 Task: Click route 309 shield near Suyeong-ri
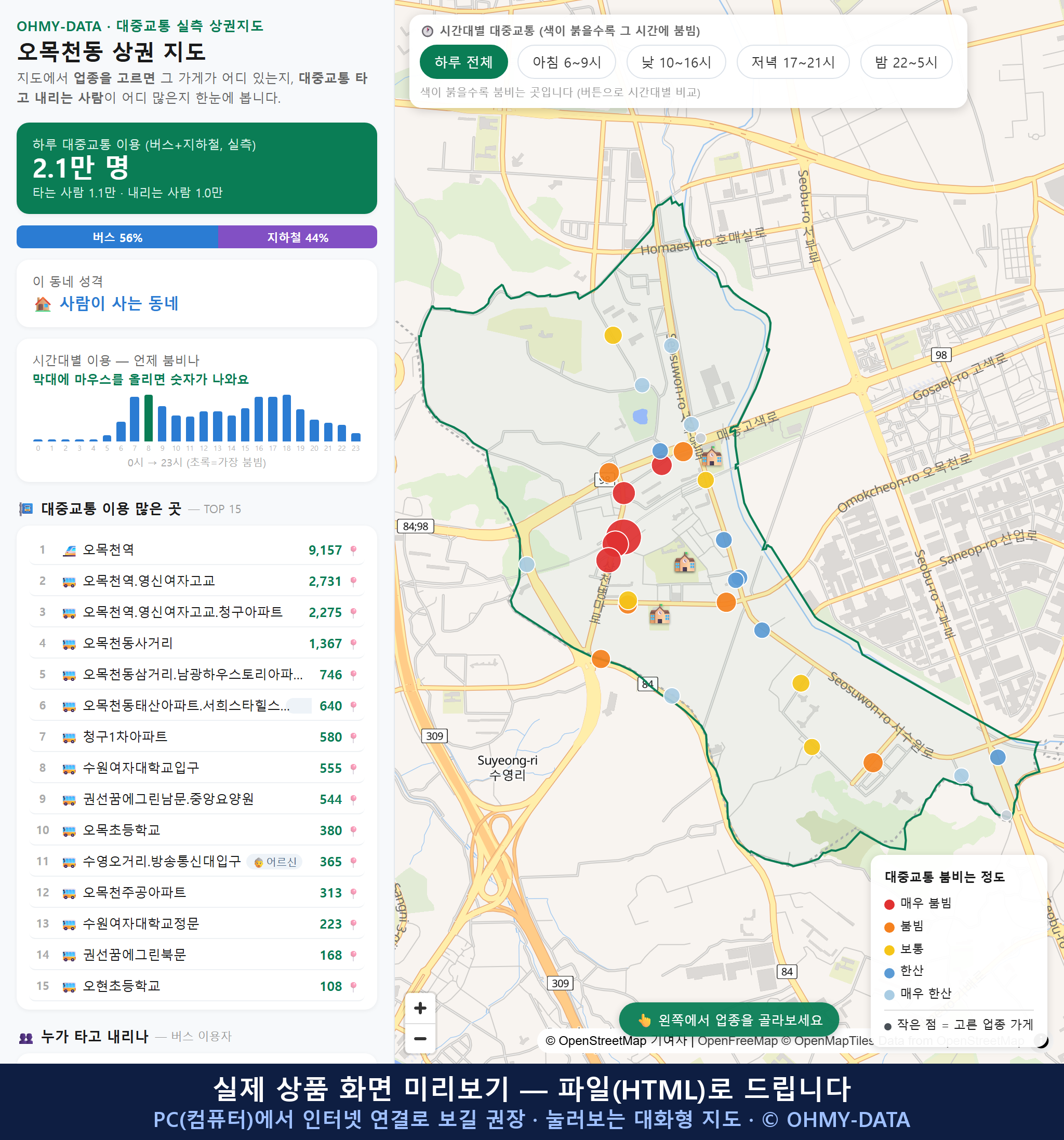tap(435, 736)
